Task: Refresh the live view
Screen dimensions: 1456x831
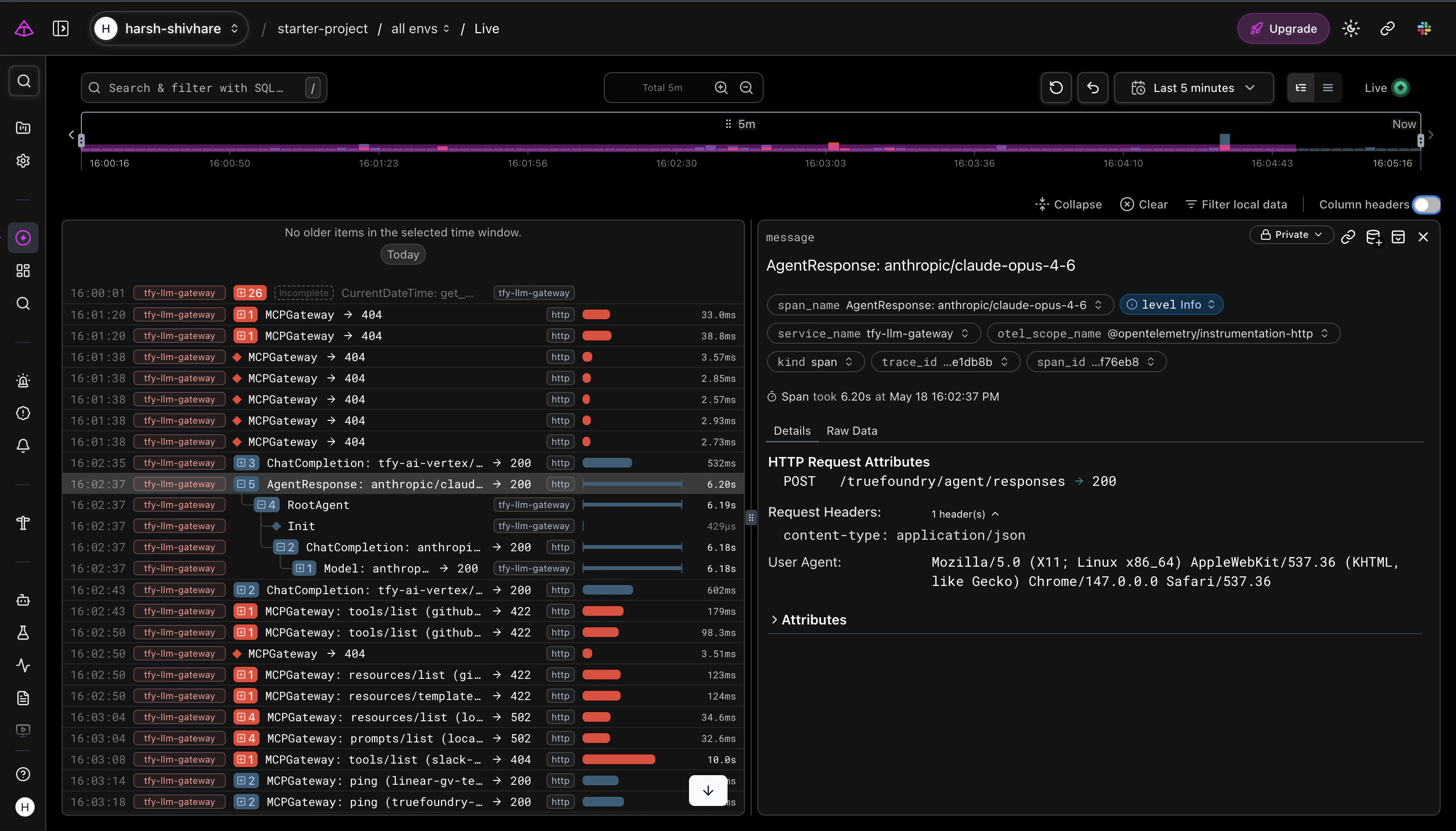Action: click(x=1056, y=88)
